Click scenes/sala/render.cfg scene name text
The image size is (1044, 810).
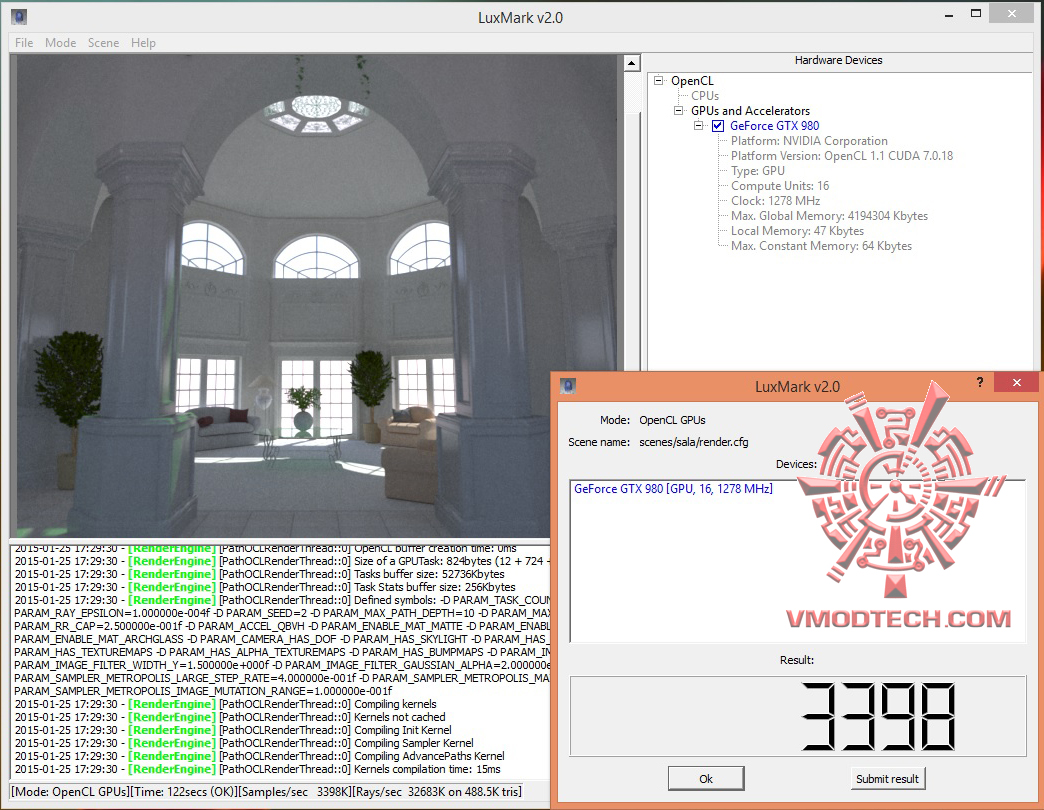[694, 442]
